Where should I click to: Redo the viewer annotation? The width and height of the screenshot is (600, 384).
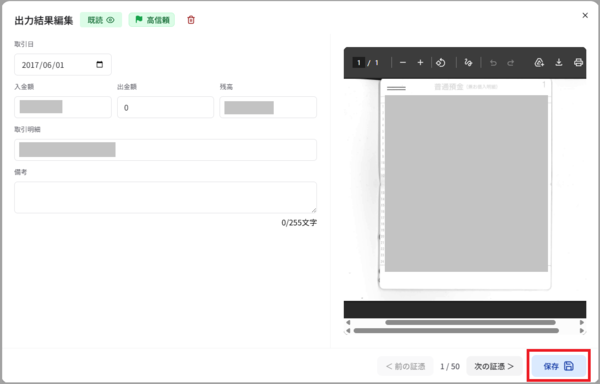click(x=510, y=63)
